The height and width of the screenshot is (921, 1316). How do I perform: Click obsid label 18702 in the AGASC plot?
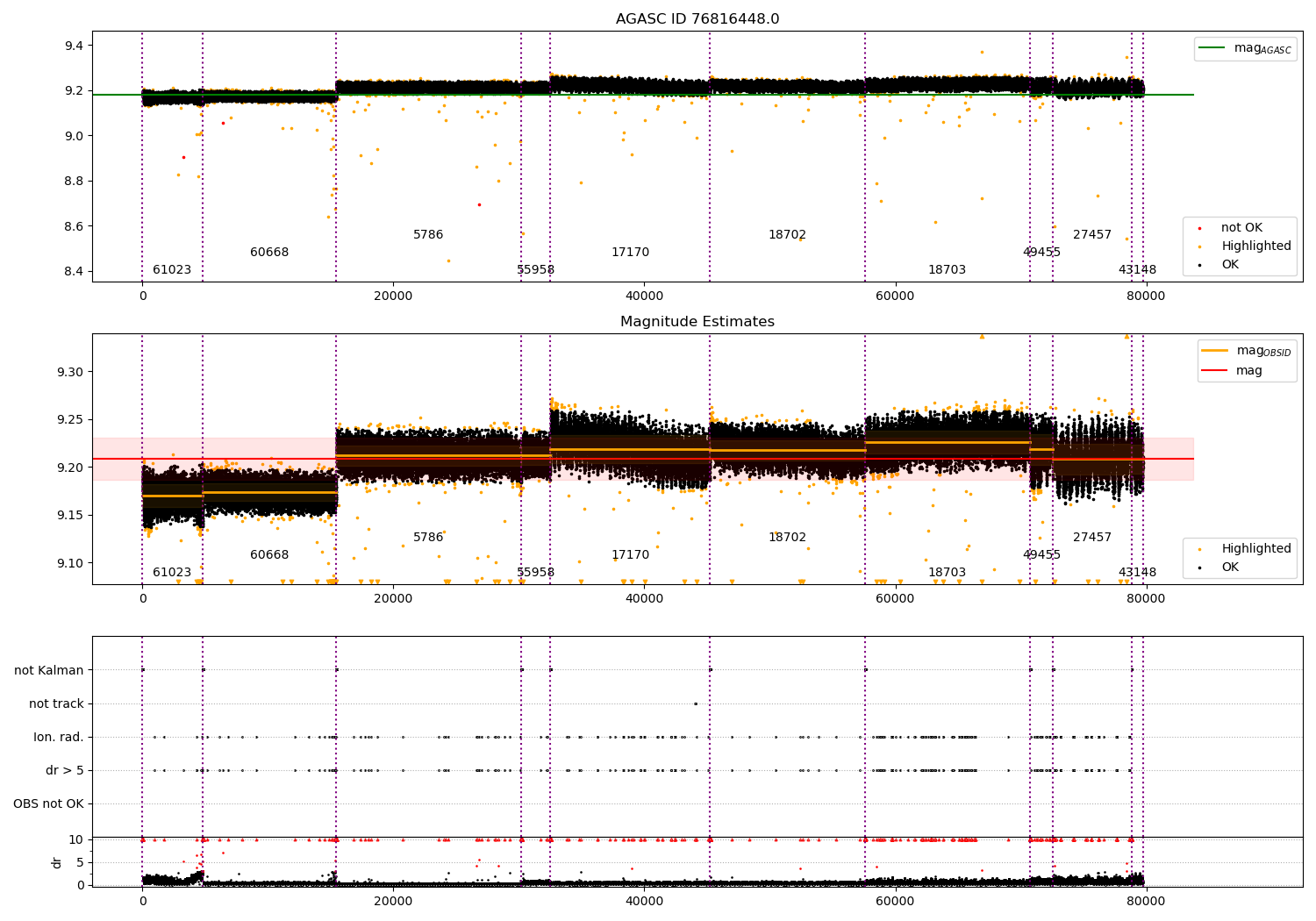coord(787,235)
